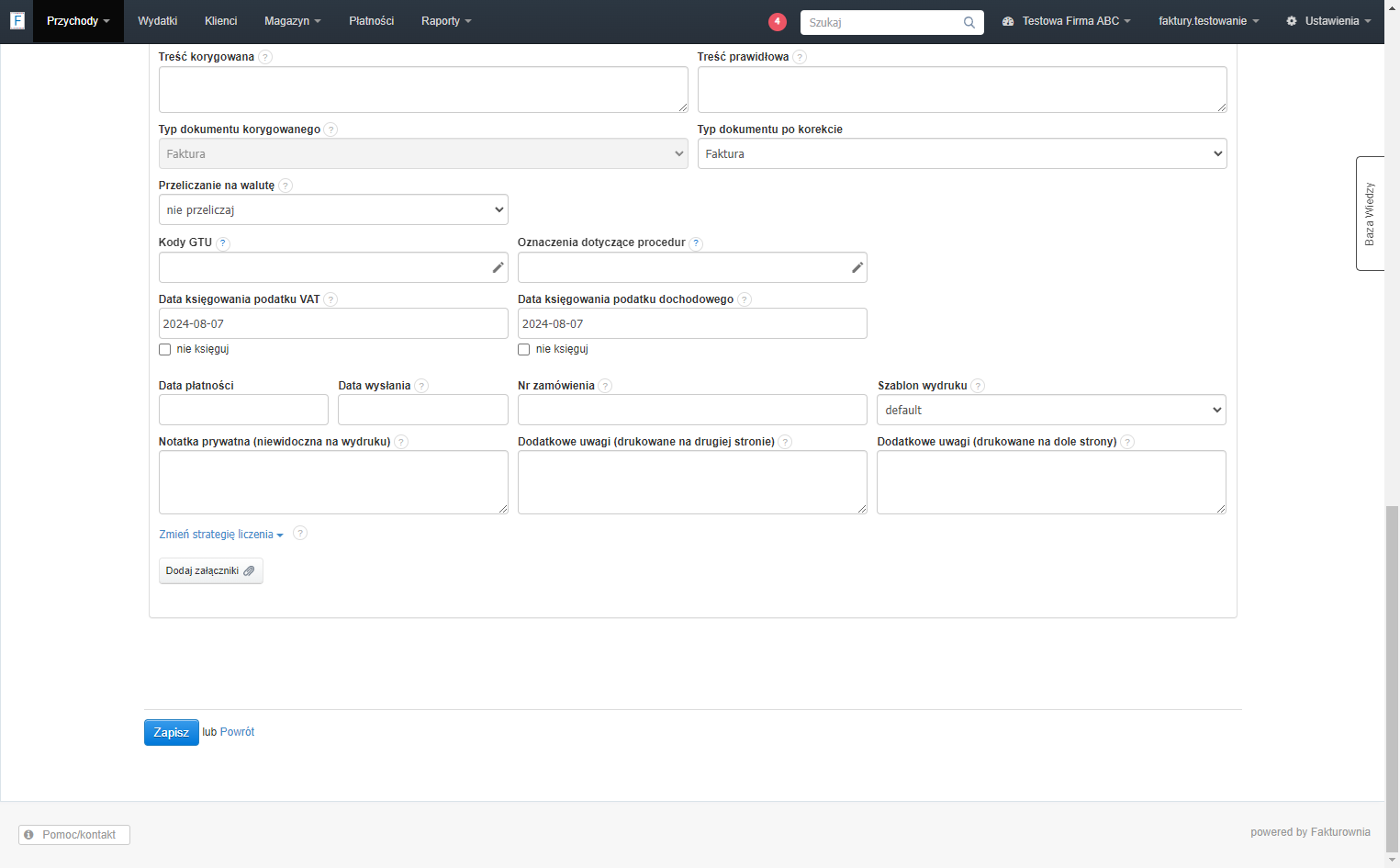
Task: Show help for Treść korygowana
Action: 265,57
